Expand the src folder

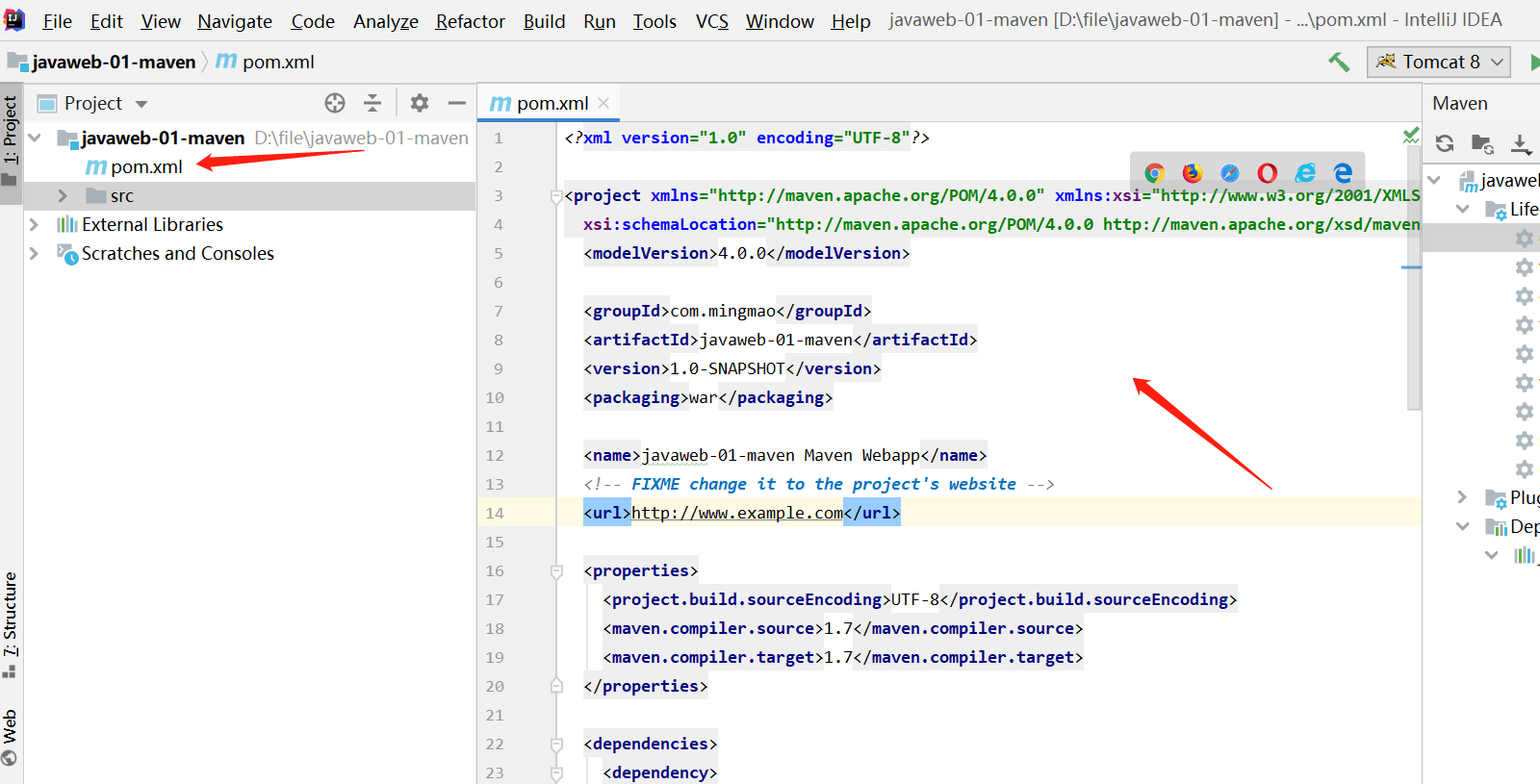(x=63, y=195)
